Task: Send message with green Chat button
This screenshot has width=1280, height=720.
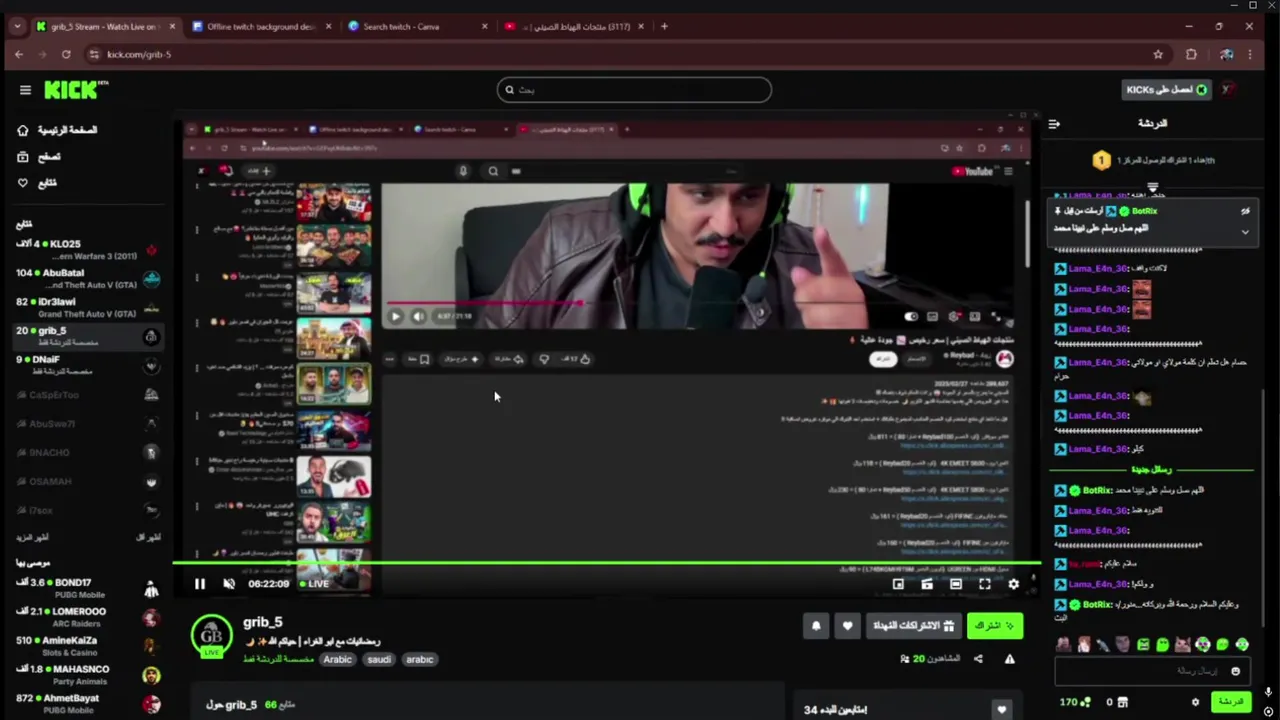Action: (x=1230, y=702)
